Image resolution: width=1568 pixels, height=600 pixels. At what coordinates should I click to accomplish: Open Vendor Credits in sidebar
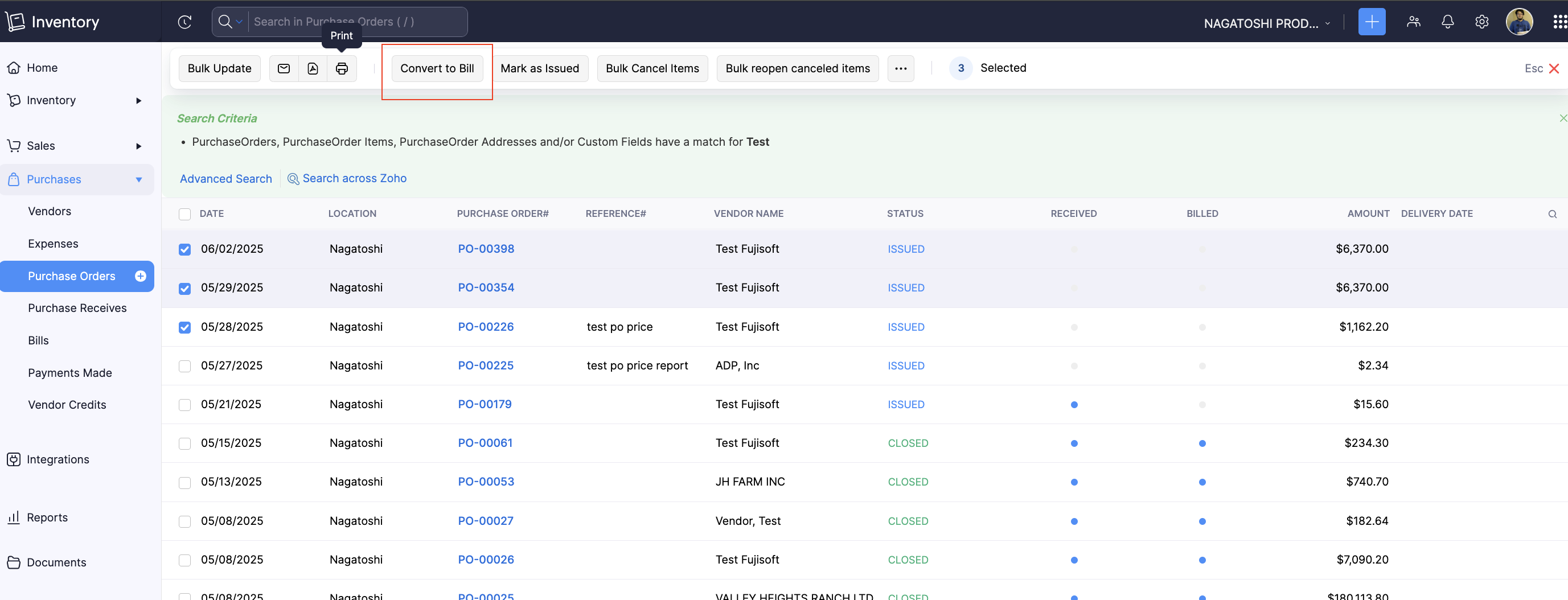tap(67, 405)
